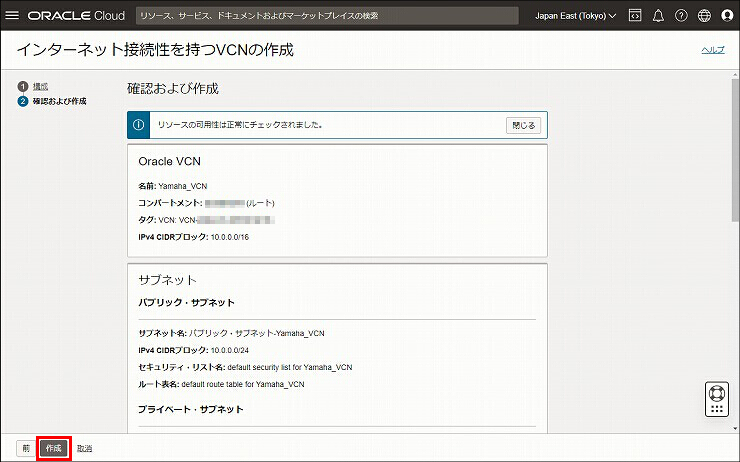Open the user profile avatar
The width and height of the screenshot is (740, 462).
(727, 16)
